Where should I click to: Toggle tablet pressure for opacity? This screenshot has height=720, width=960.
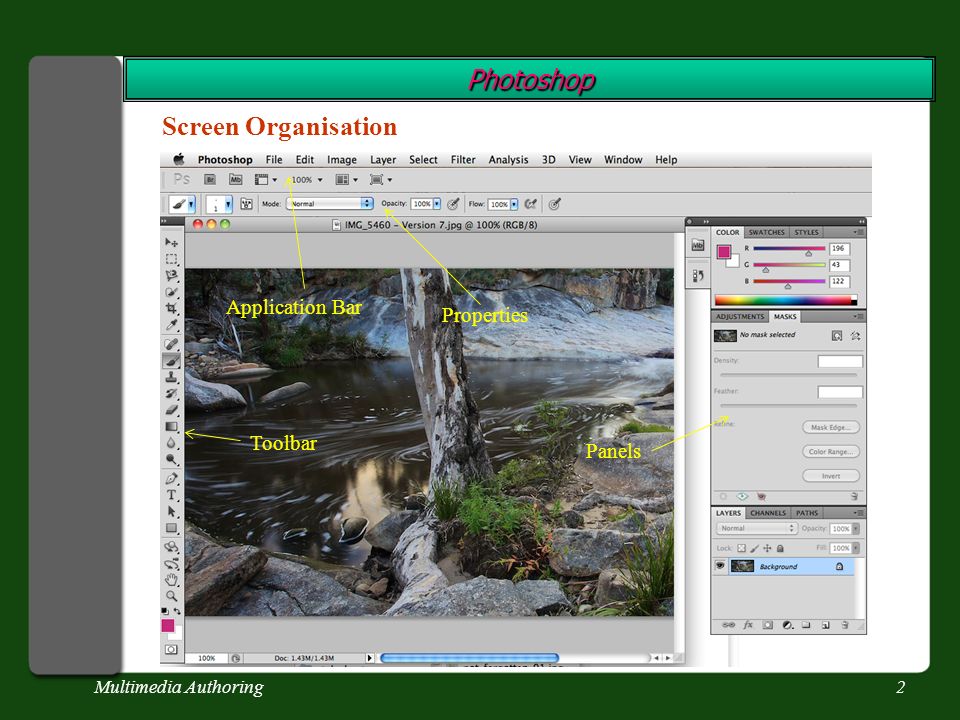click(x=453, y=204)
